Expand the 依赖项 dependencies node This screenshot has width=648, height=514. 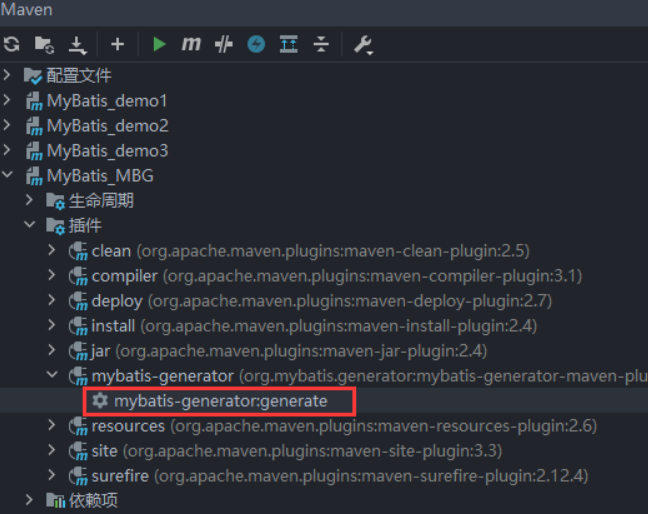pos(30,500)
